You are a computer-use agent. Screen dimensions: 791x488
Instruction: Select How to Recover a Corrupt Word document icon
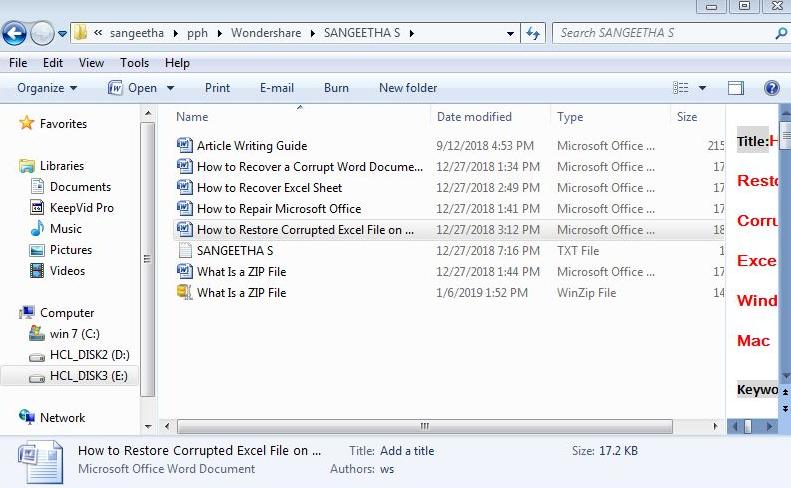click(x=185, y=166)
